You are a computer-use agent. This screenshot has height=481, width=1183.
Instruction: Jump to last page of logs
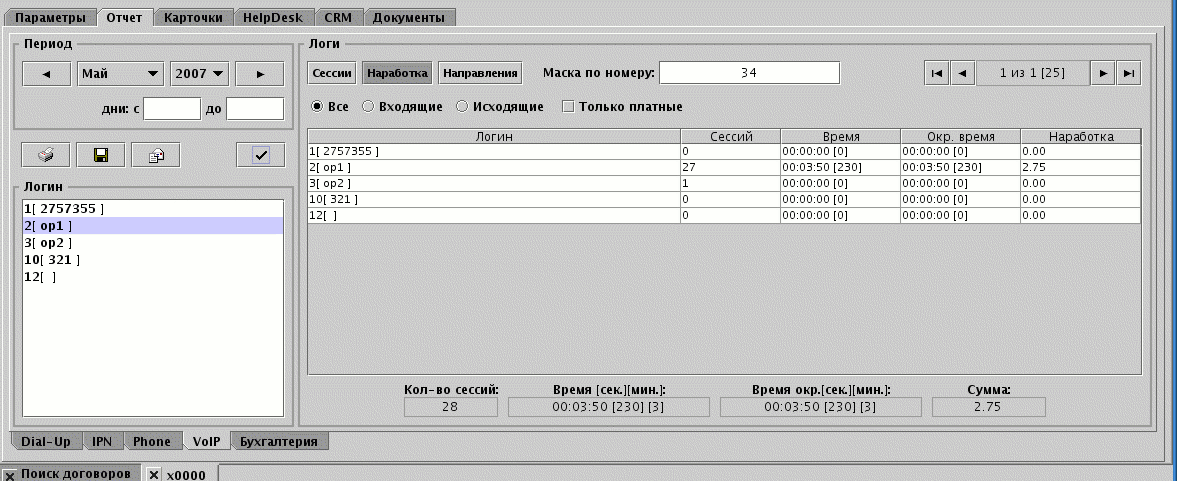pos(1128,73)
